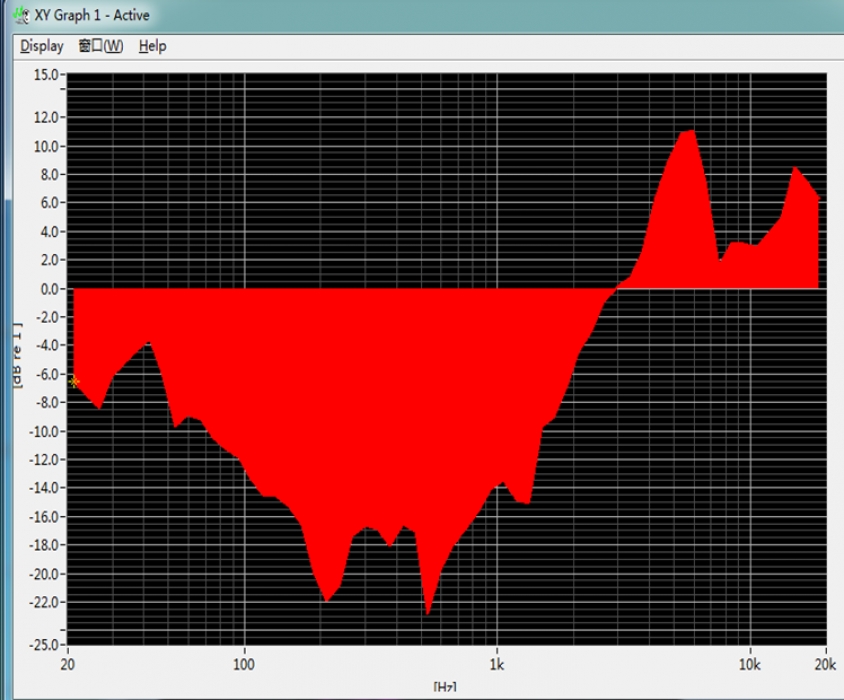The width and height of the screenshot is (844, 700).
Task: Click the 100 label on frequency axis
Action: click(x=244, y=664)
